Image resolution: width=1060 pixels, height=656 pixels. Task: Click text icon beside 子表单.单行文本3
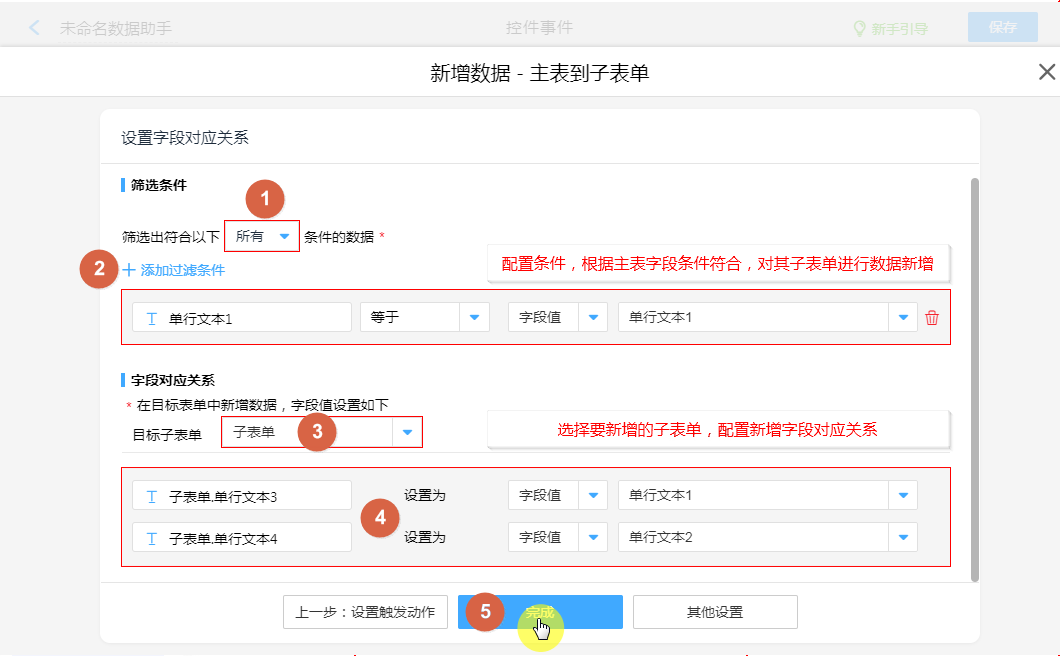(152, 496)
